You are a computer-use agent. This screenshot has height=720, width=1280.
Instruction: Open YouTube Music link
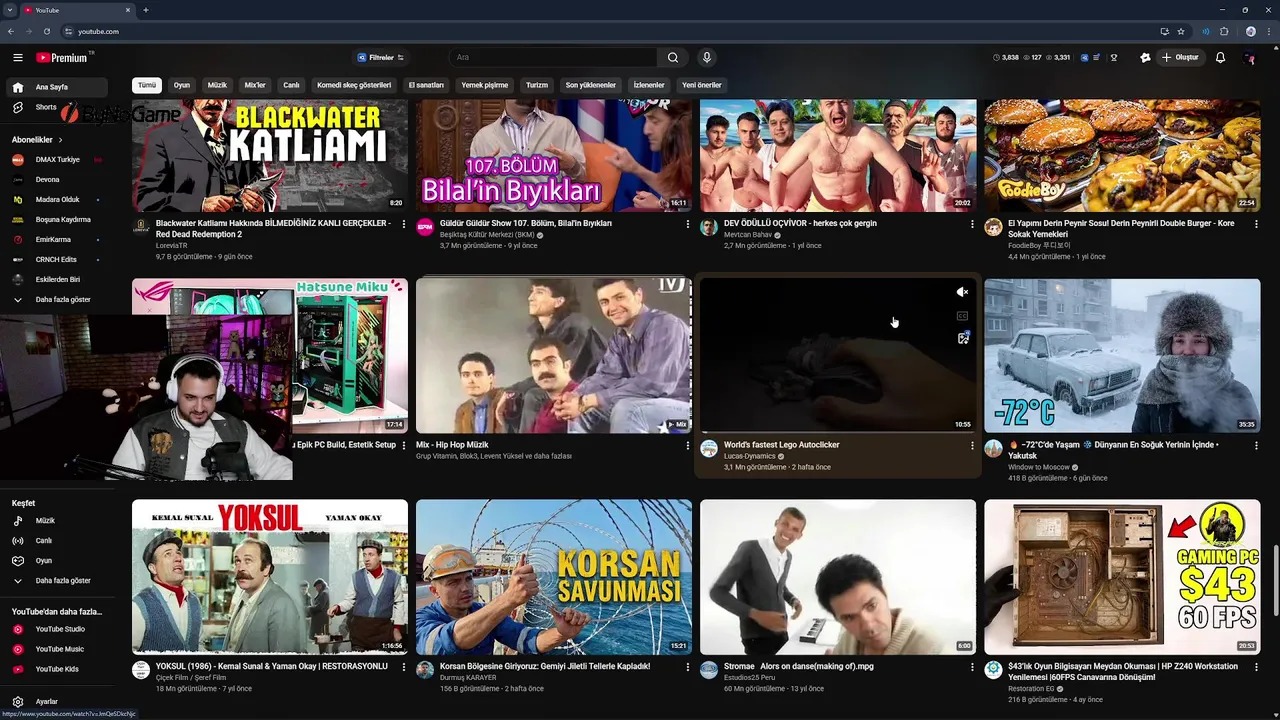(x=56, y=649)
